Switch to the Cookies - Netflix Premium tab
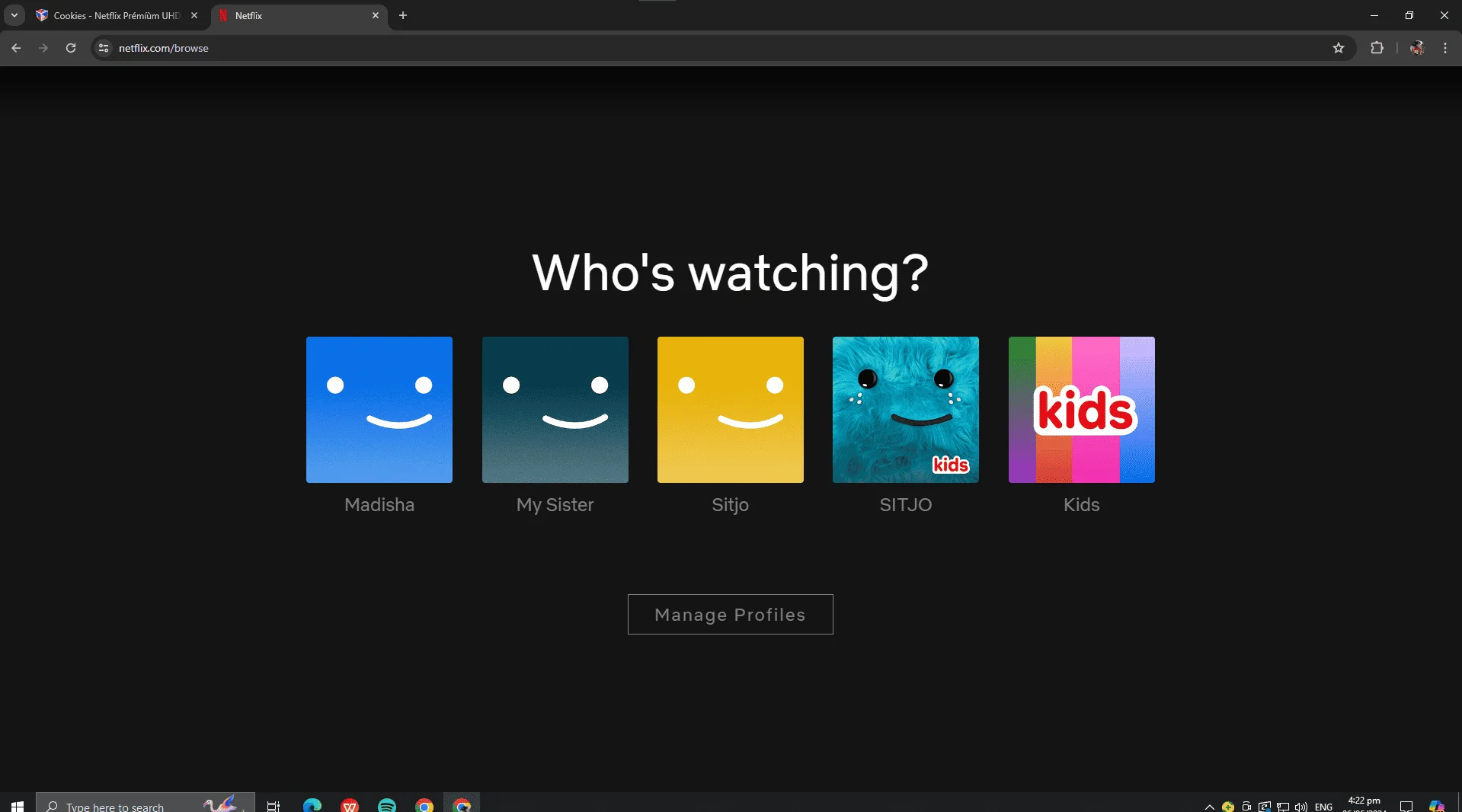The width and height of the screenshot is (1462, 812). [116, 15]
